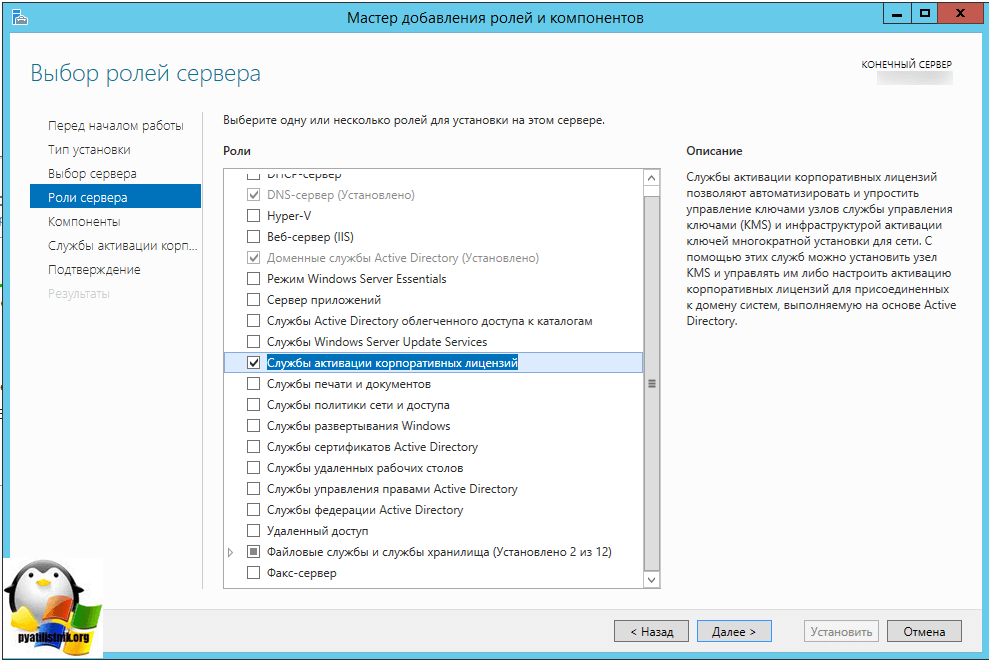Uncheck Службы активации корпоративных лицензий checkbox
The width and height of the screenshot is (989, 660).
point(254,363)
